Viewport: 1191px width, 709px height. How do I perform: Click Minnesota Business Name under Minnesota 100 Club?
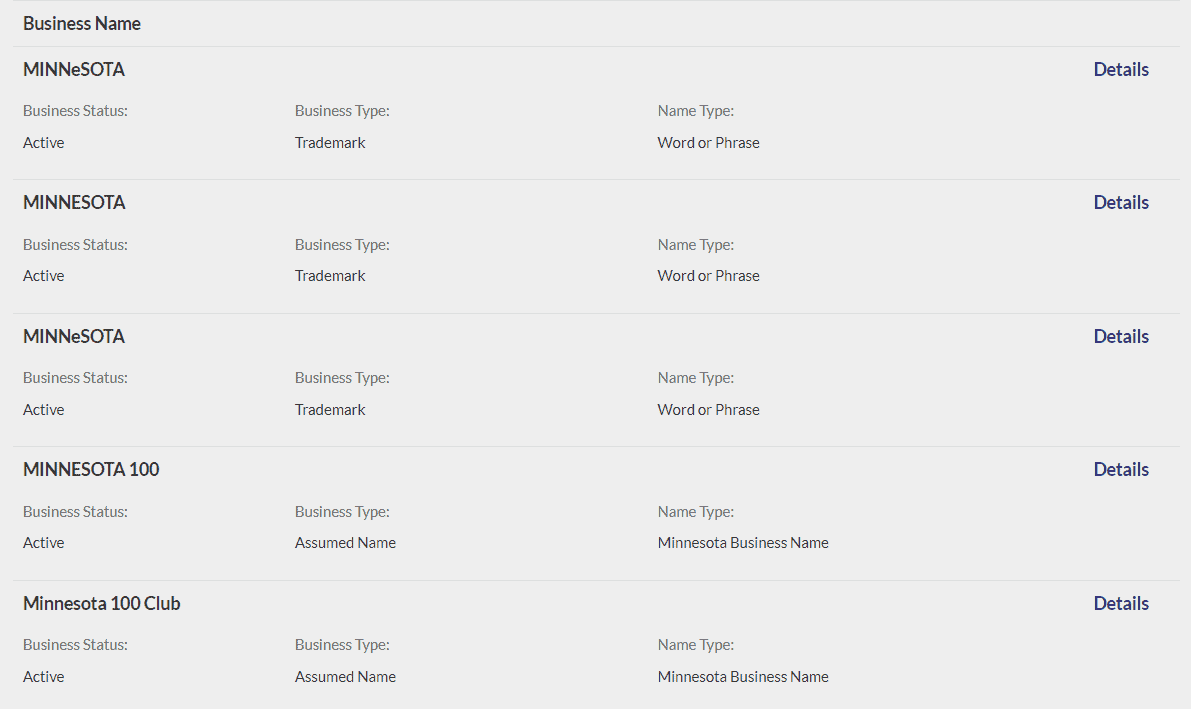(743, 677)
